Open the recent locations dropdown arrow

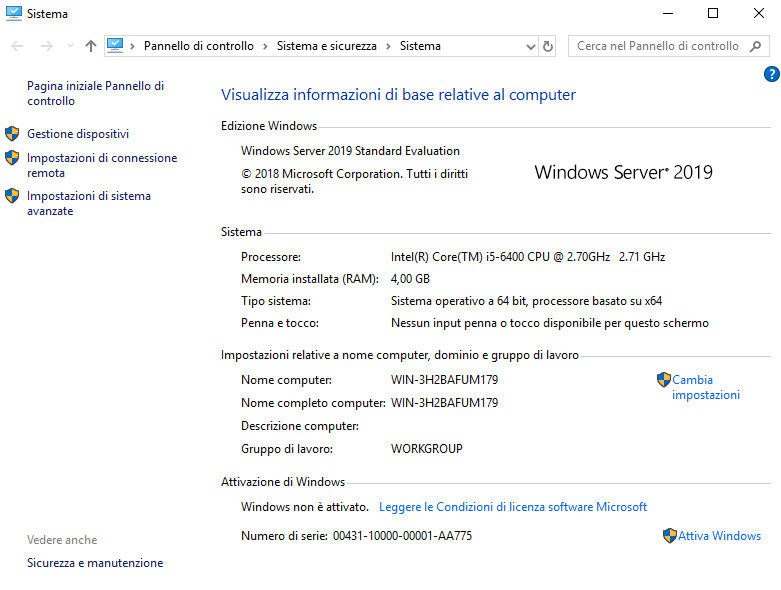pyautogui.click(x=70, y=46)
